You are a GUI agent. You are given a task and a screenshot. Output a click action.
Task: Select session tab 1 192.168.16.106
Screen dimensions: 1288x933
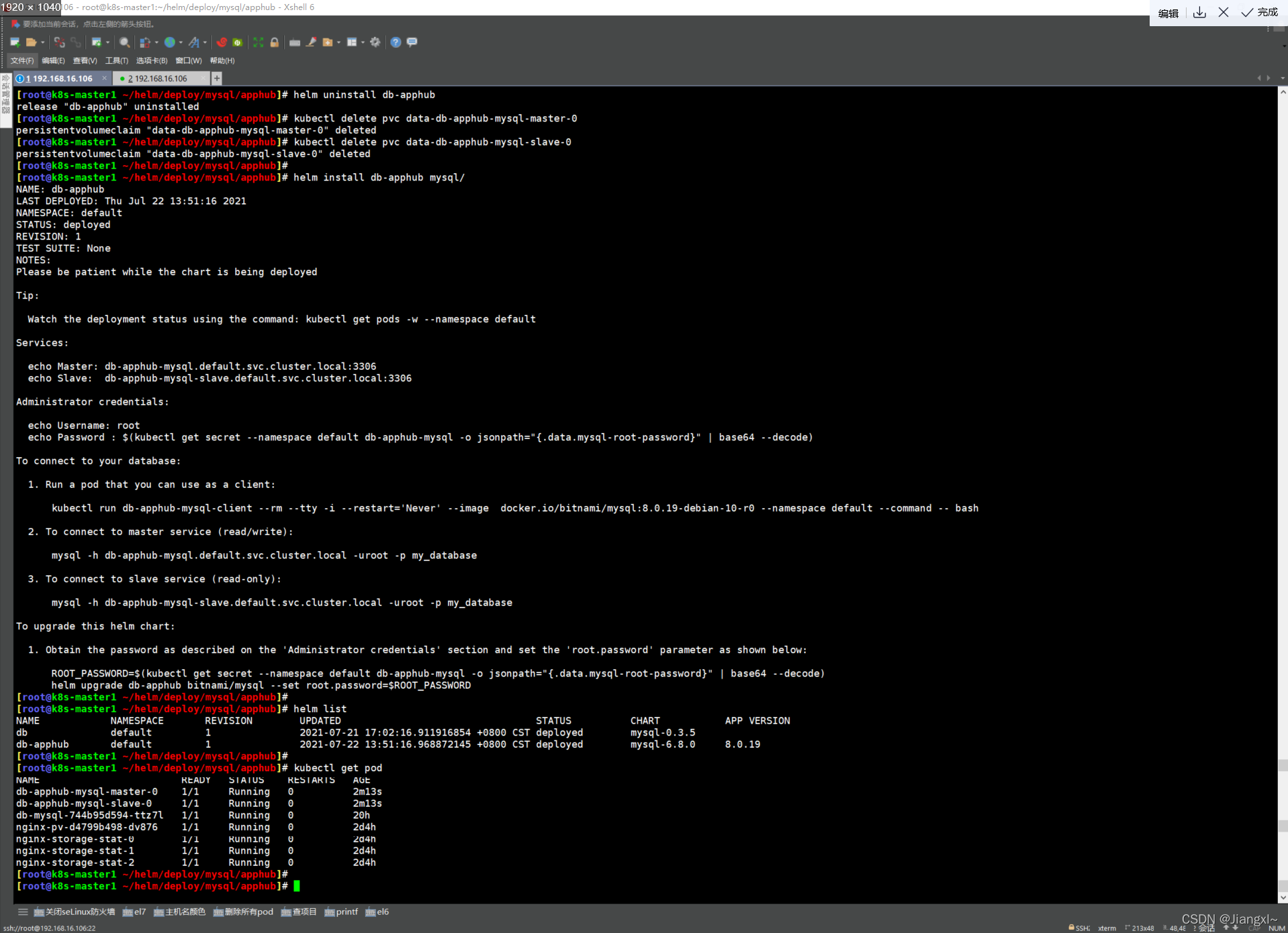tap(62, 79)
